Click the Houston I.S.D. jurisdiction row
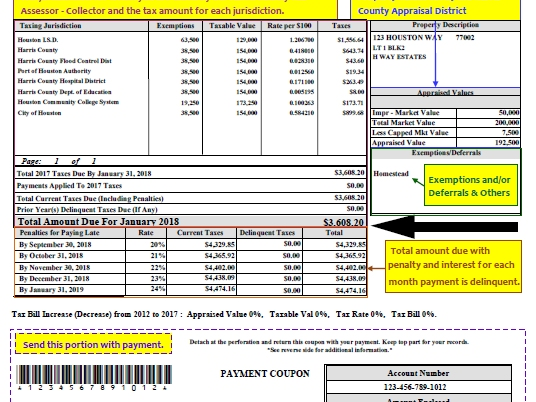The image size is (536, 402). pos(190,40)
